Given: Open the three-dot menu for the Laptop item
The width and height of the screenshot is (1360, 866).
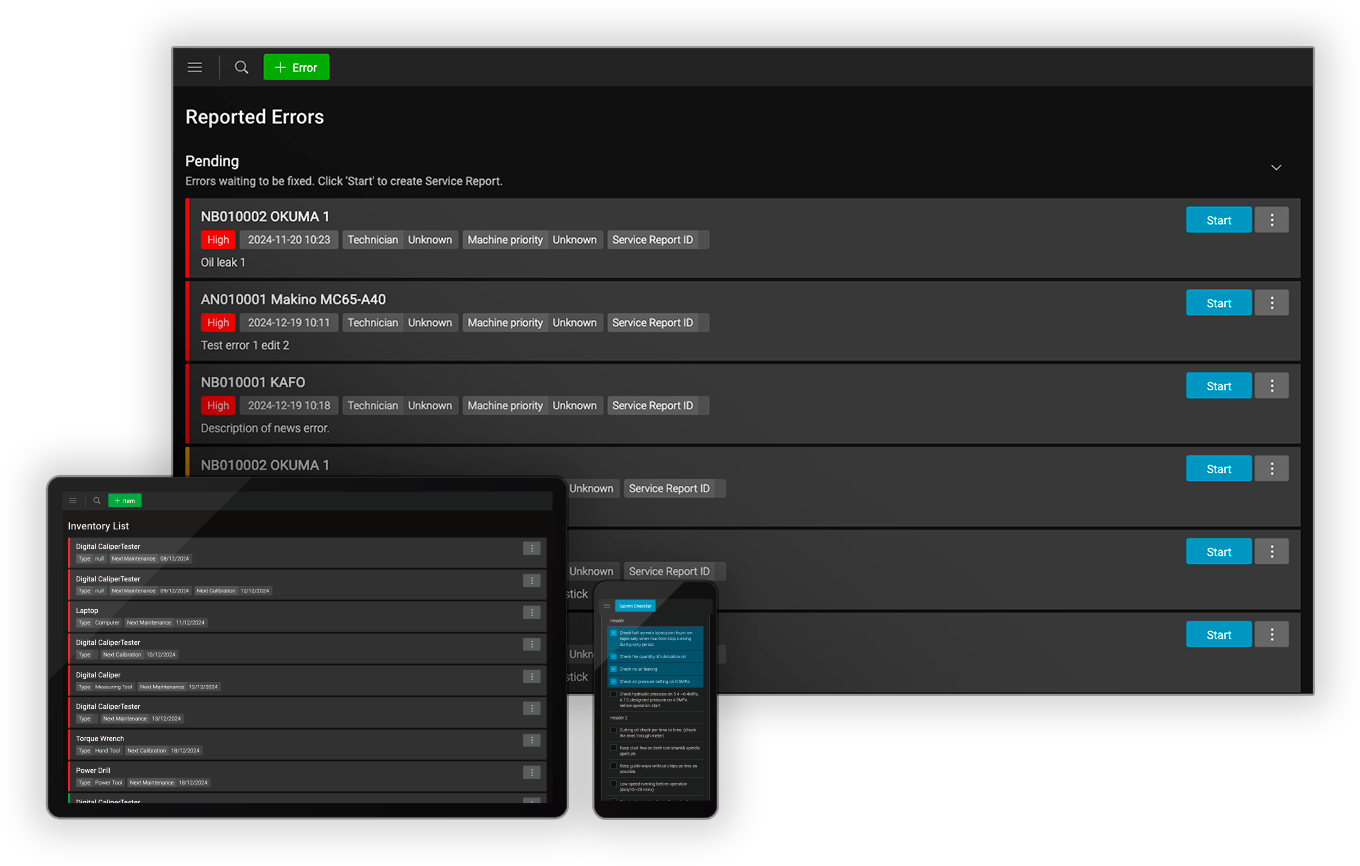Looking at the screenshot, I should [x=532, y=612].
